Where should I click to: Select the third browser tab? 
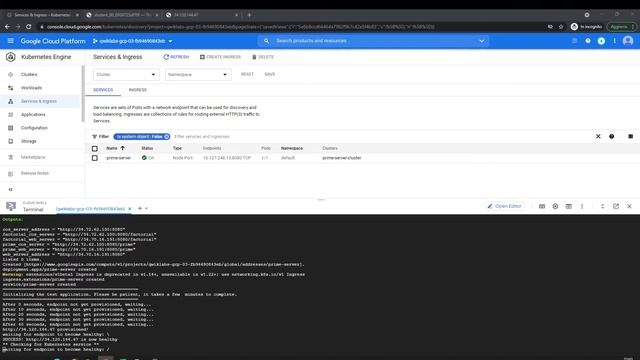coord(202,15)
